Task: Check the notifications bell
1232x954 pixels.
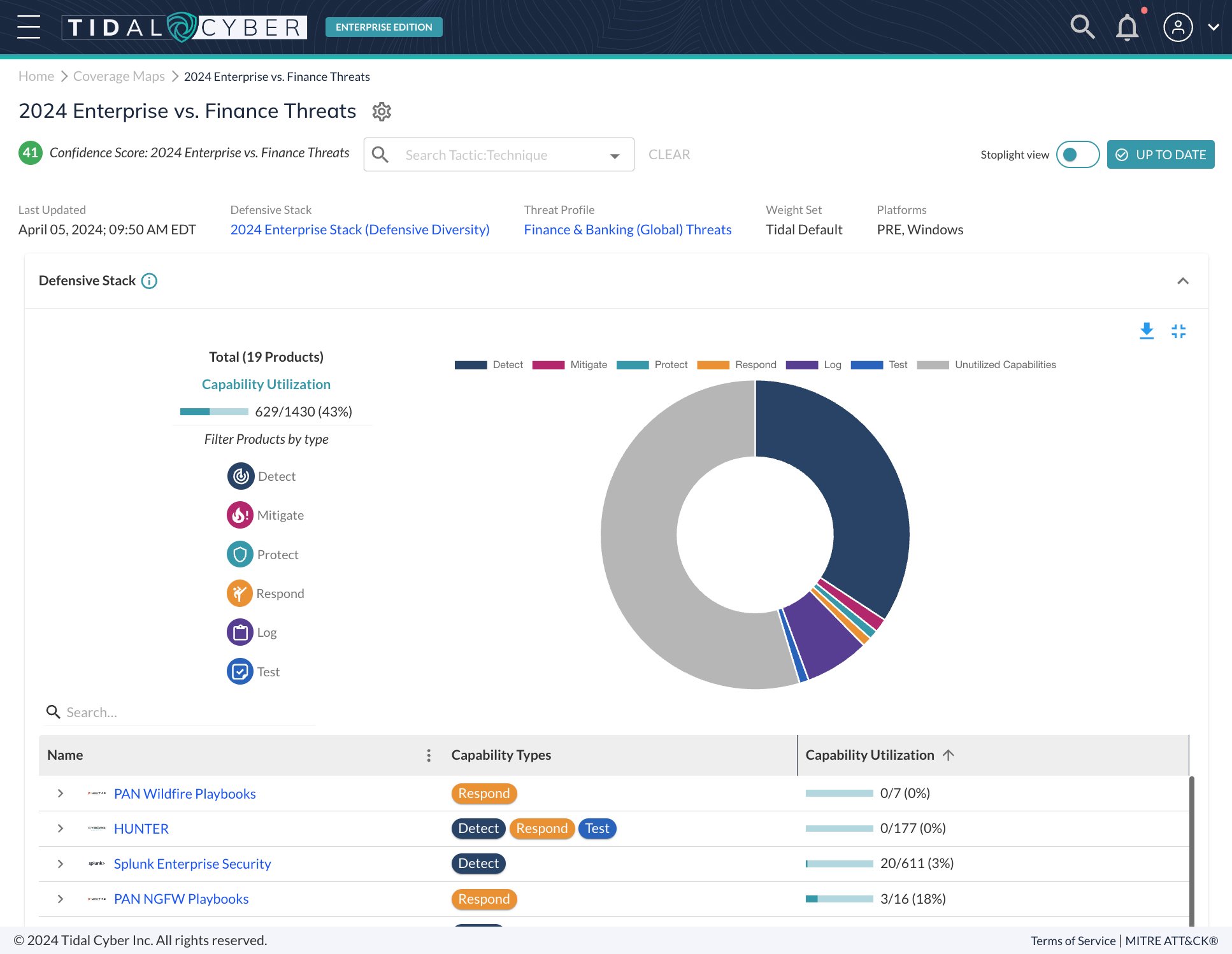Action: coord(1126,27)
